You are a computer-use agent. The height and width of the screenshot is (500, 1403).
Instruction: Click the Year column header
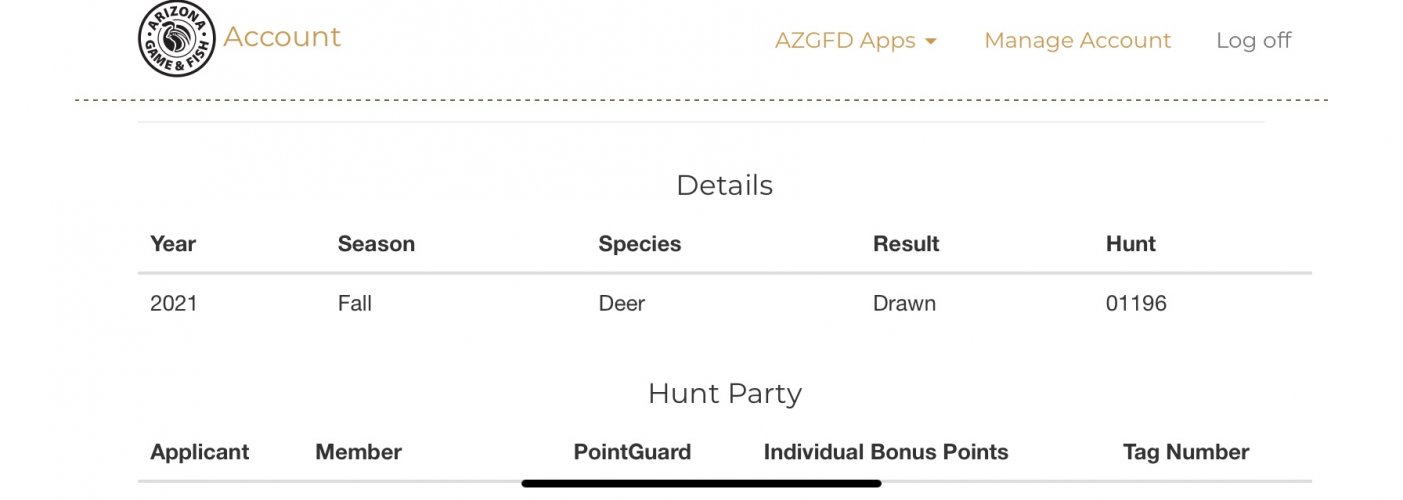pos(173,244)
